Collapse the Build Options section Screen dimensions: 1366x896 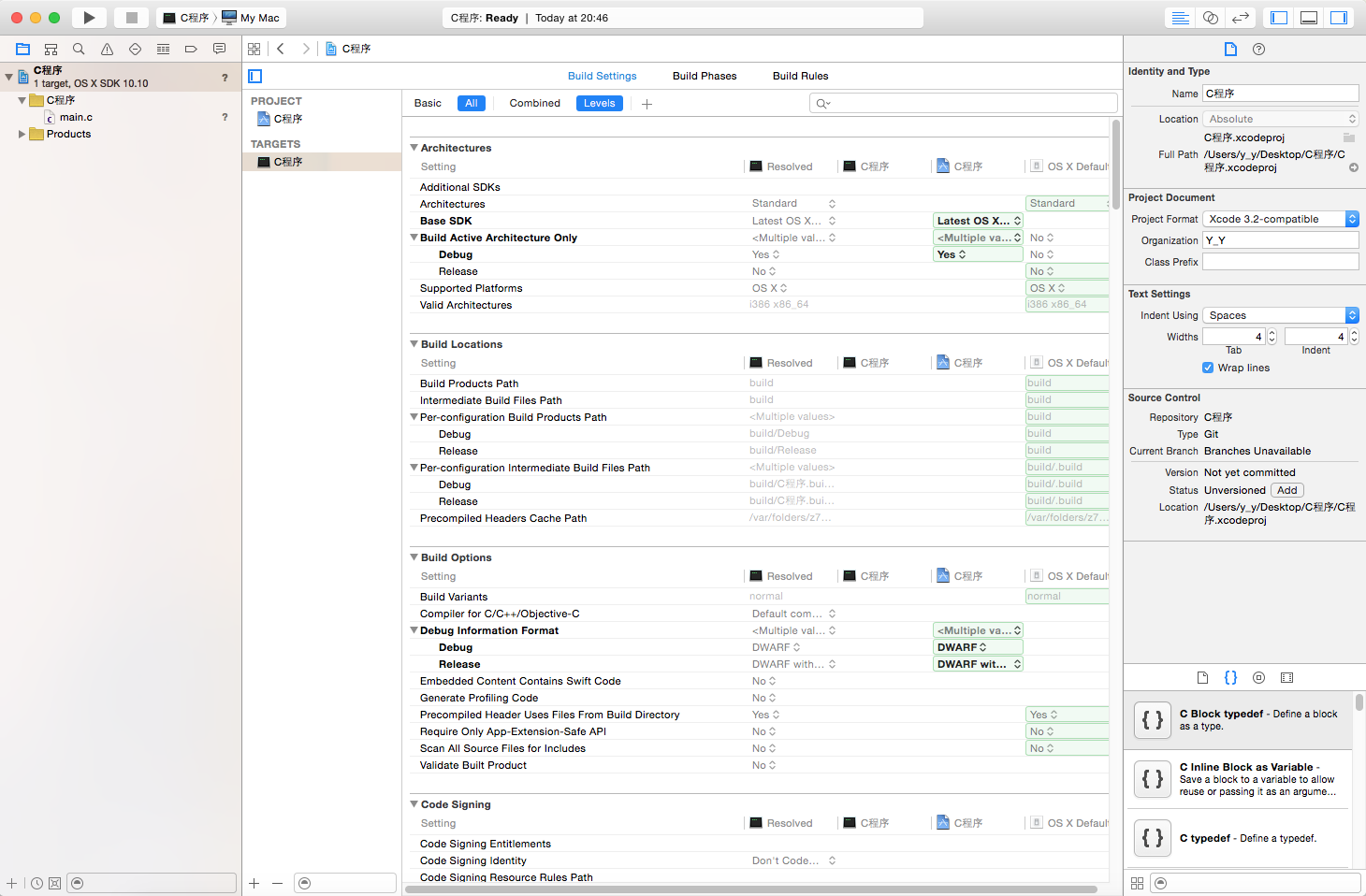click(414, 557)
